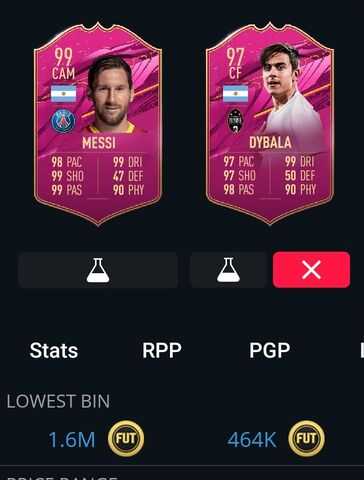Click the FUT coin next to 1.6M
Screen dimensions: 364x480
click(x=126, y=438)
